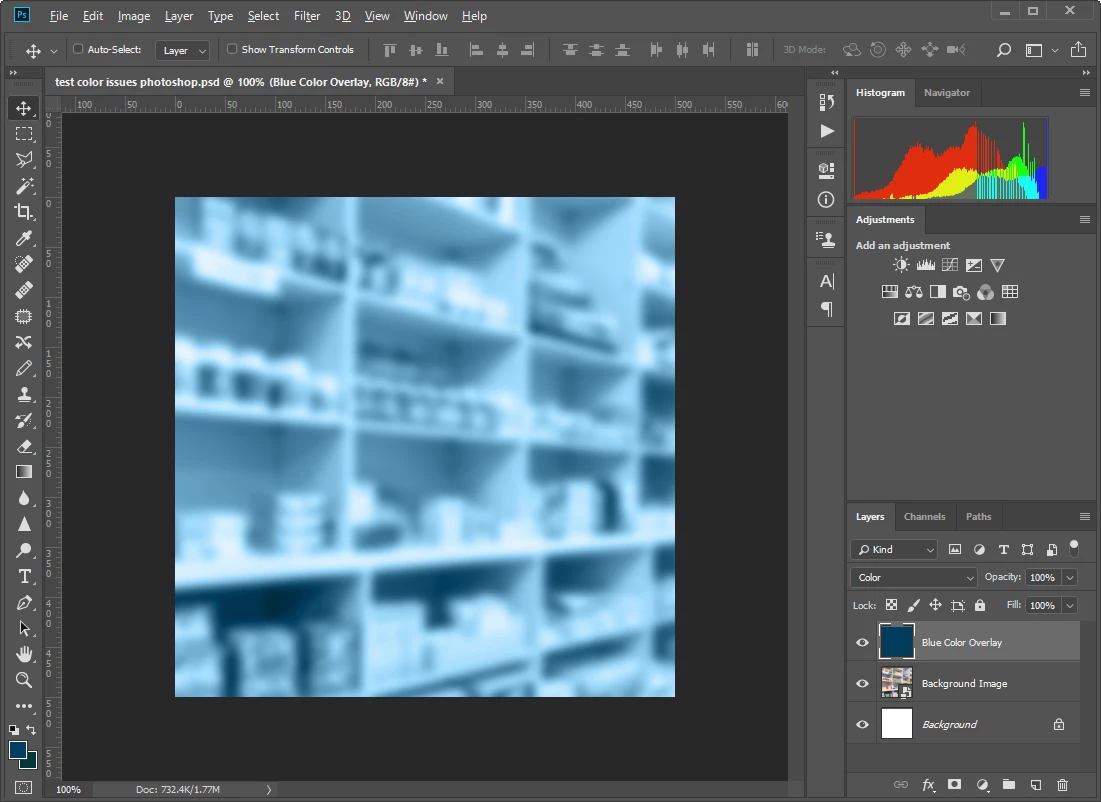
Task: Add a Gradient Map adjustment
Action: [x=998, y=319]
